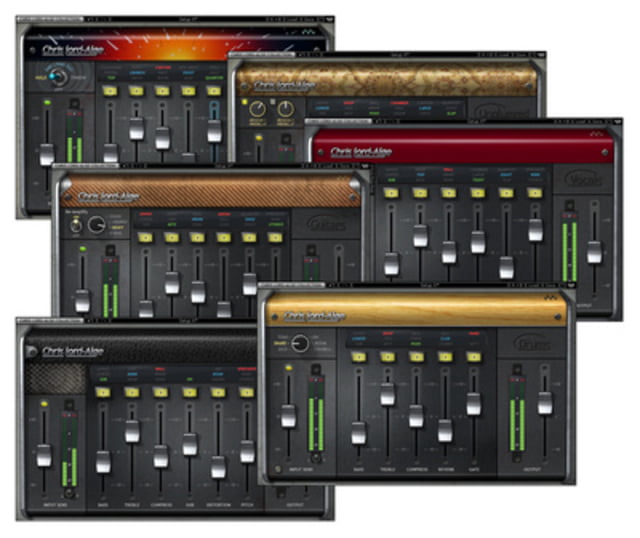Click rightmost yellow button in copper-header Guitars plugin

tap(275, 238)
